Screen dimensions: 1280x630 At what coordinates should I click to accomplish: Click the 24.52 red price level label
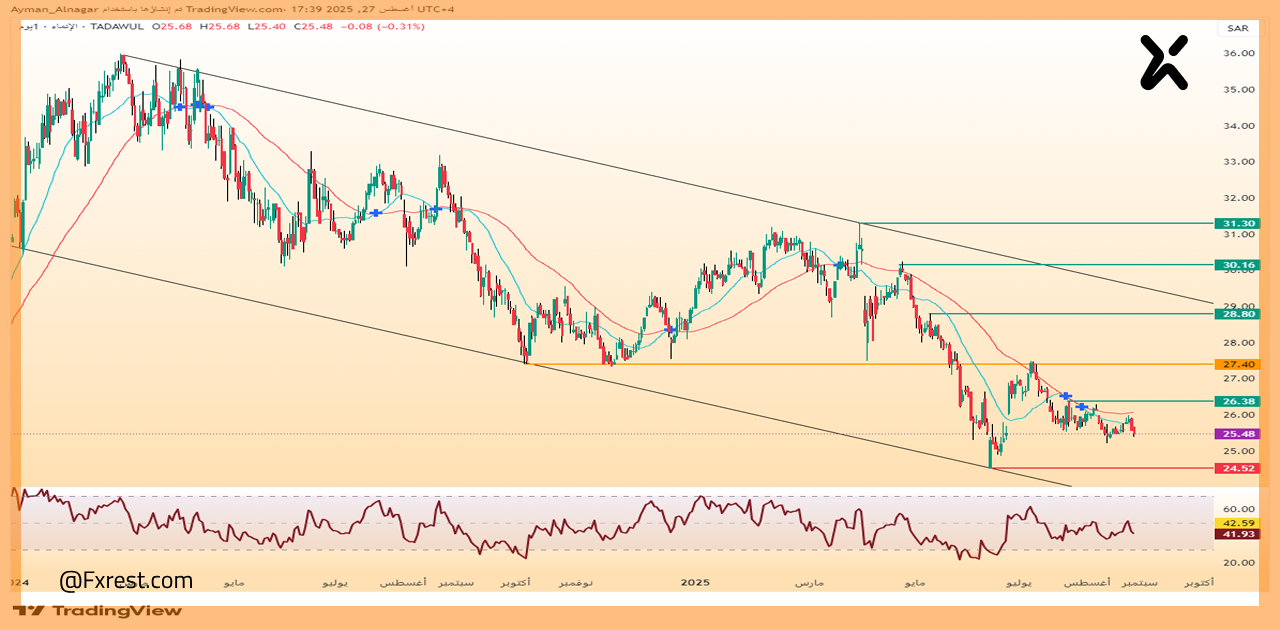point(1235,468)
